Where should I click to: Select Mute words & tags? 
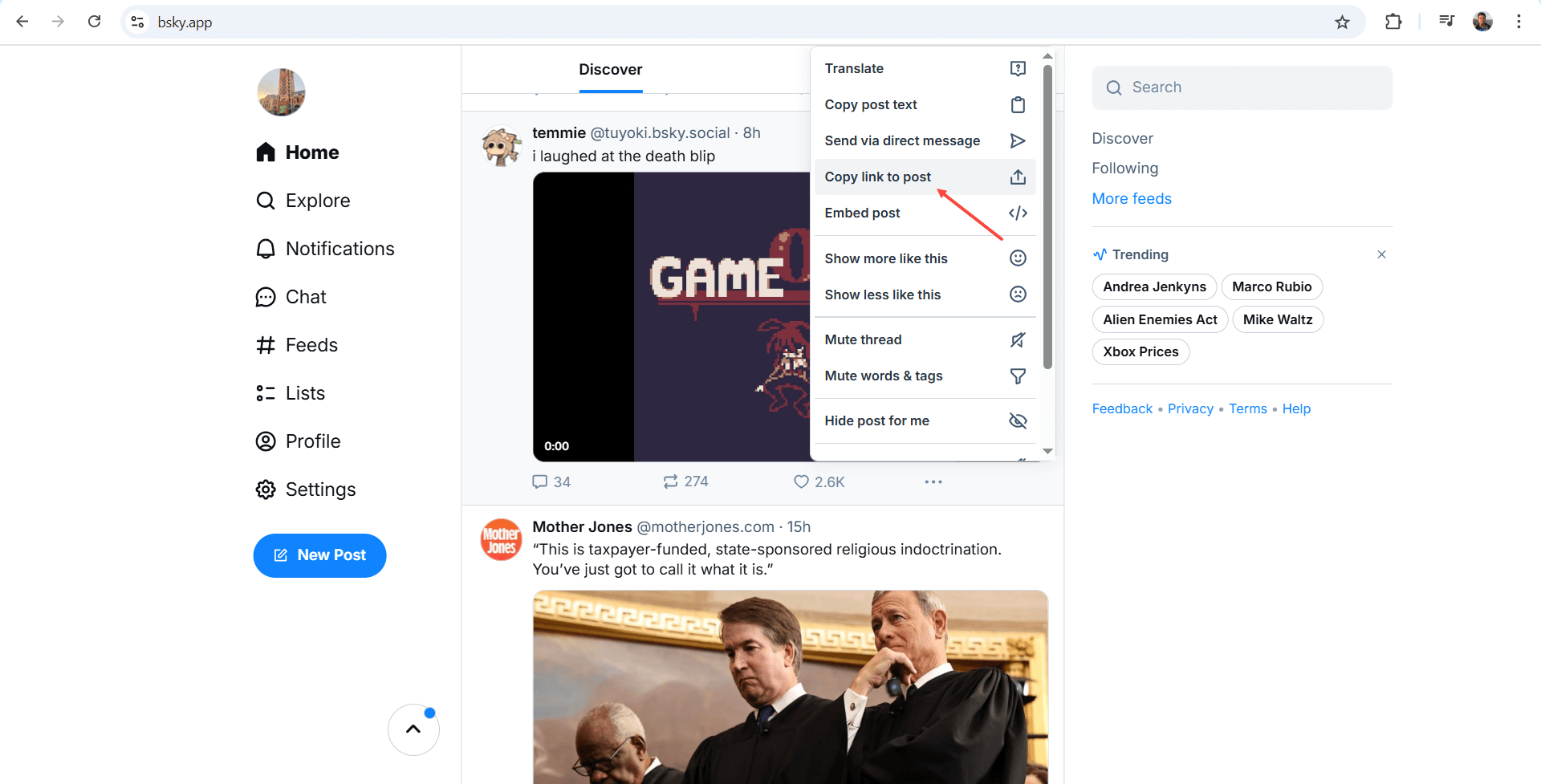[x=925, y=376]
